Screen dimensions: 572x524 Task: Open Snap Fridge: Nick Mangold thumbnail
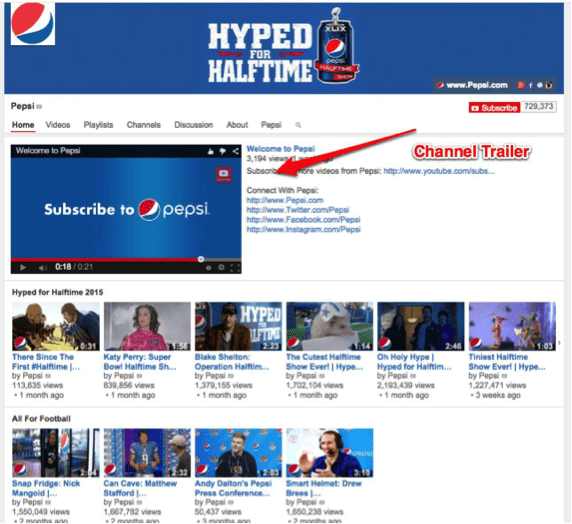[56, 453]
